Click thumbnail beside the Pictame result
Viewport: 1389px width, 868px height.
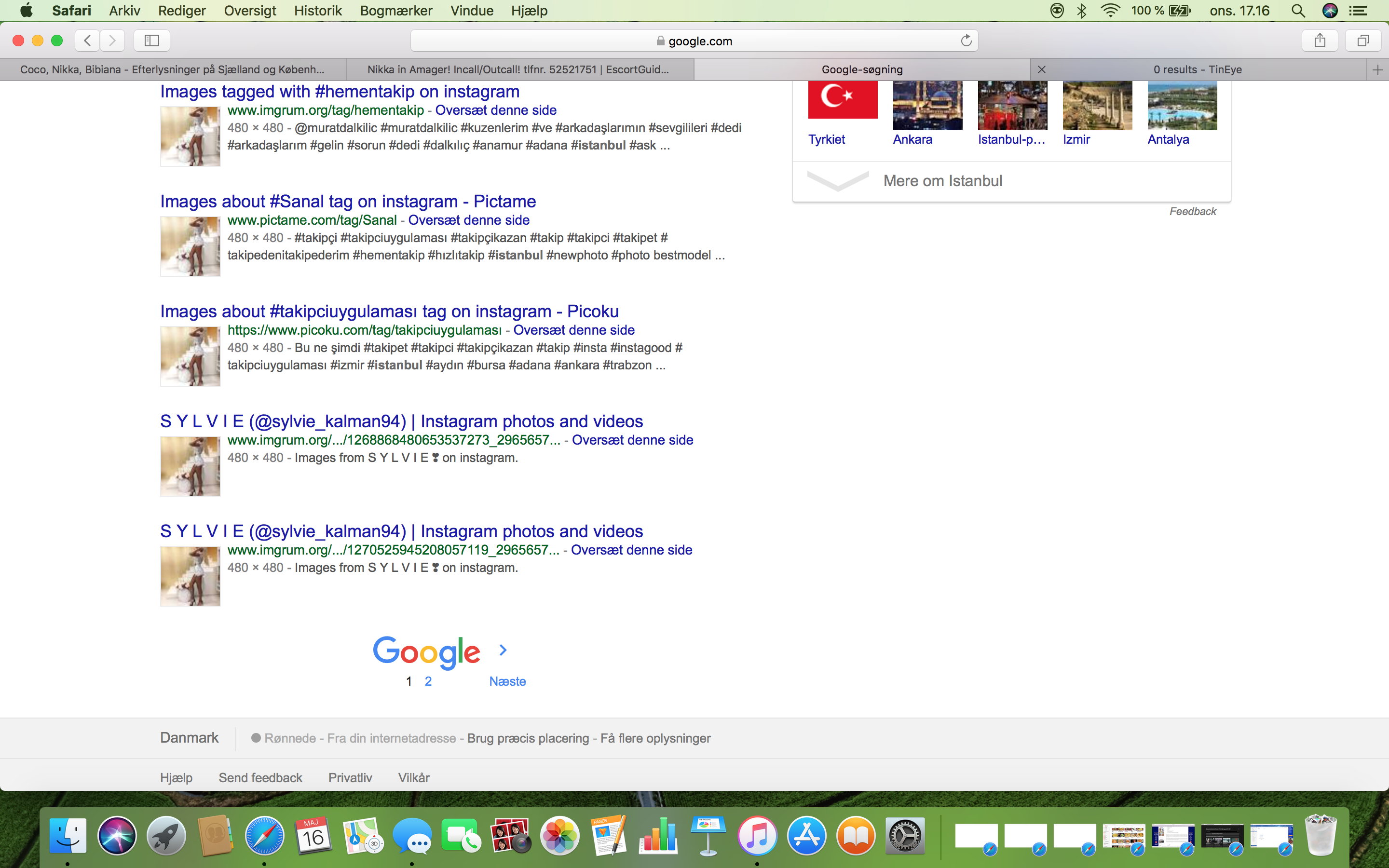point(190,246)
